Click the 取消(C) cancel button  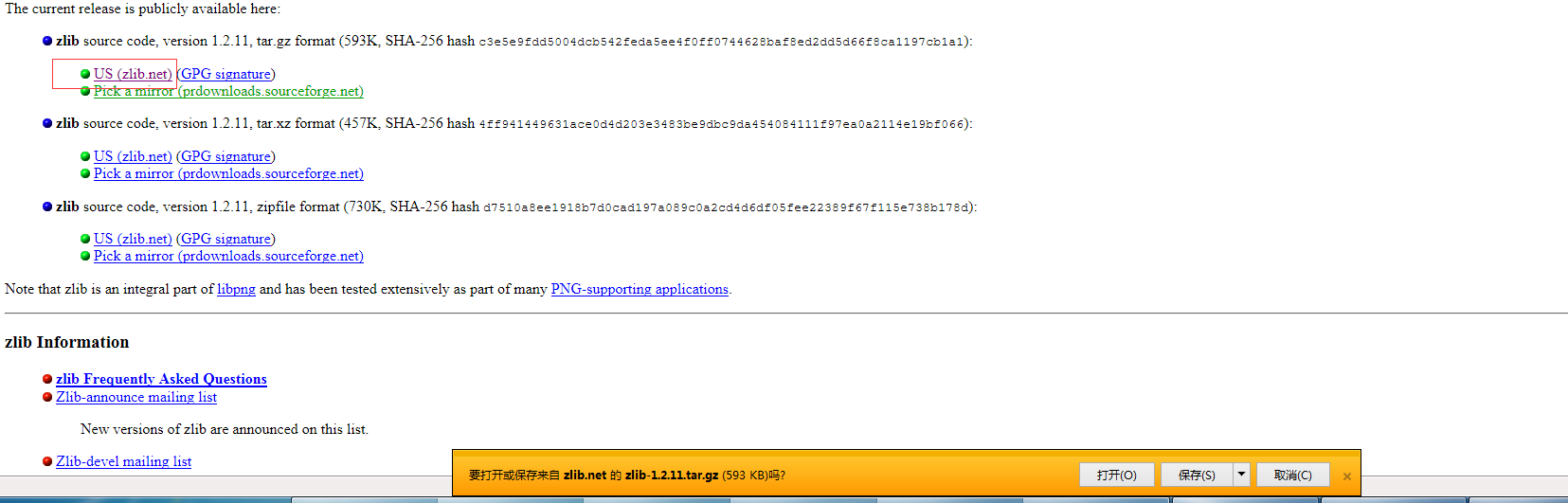pyautogui.click(x=1292, y=475)
